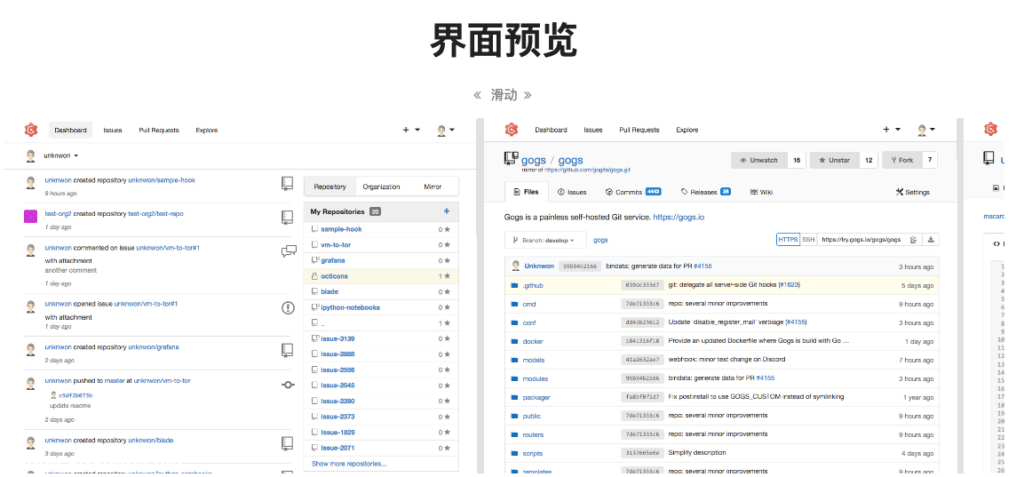Click the star count 12 beside Unstar
The image size is (1024, 477).
(869, 160)
